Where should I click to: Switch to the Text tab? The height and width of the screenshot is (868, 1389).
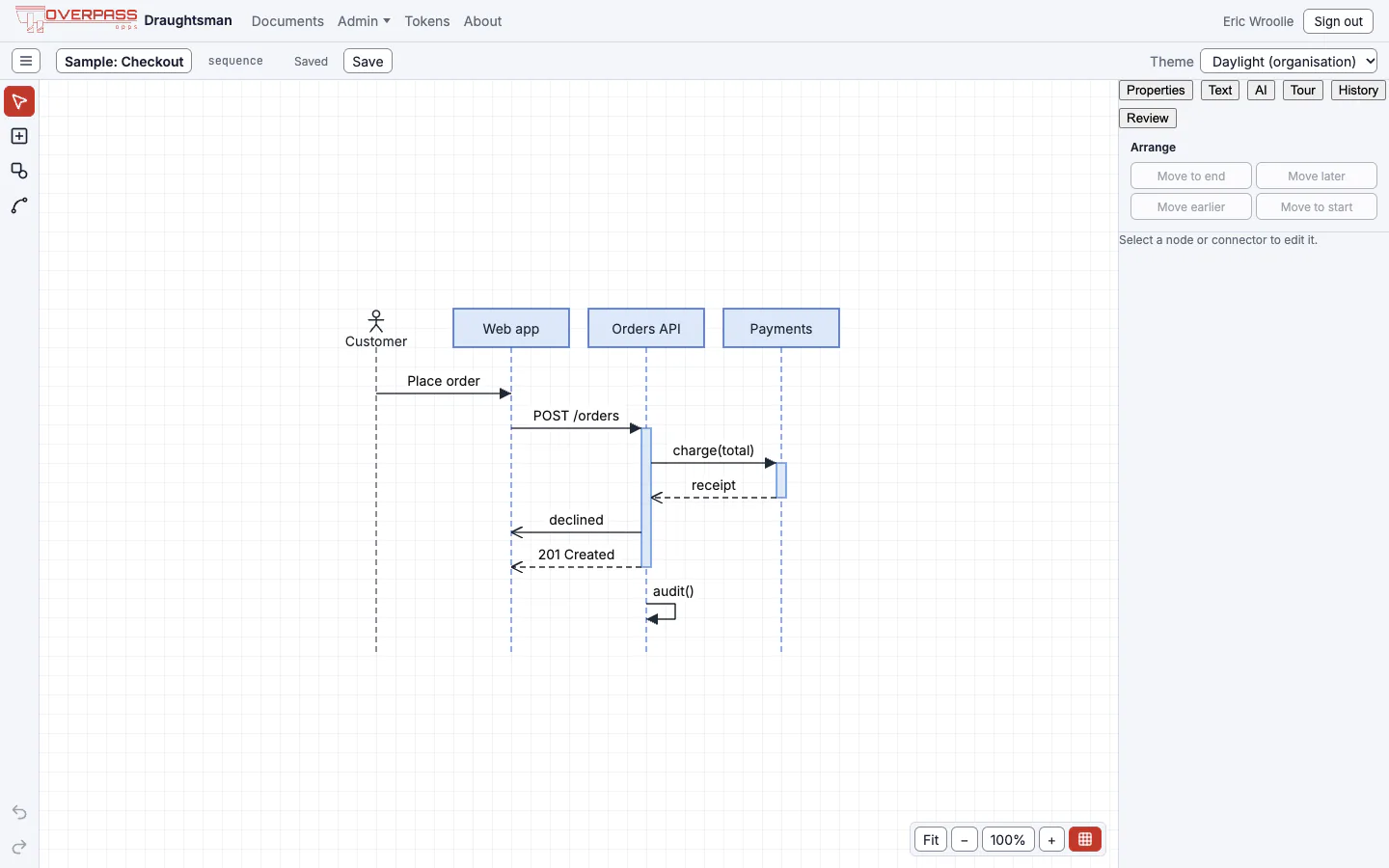coord(1220,90)
